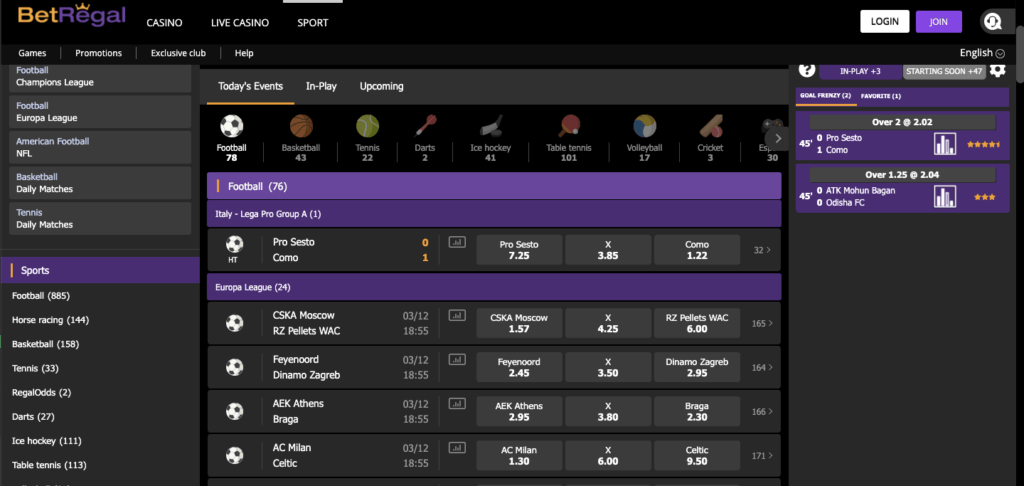Switch to Upcoming tab

381,86
